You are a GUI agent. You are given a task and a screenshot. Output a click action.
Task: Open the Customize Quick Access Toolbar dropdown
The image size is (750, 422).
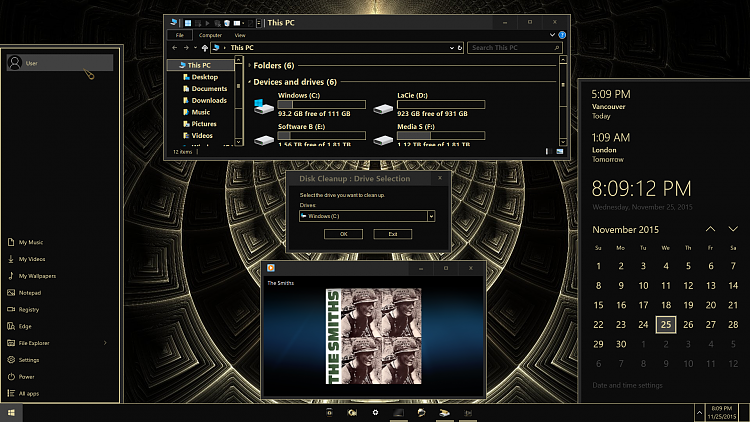pyautogui.click(x=259, y=23)
